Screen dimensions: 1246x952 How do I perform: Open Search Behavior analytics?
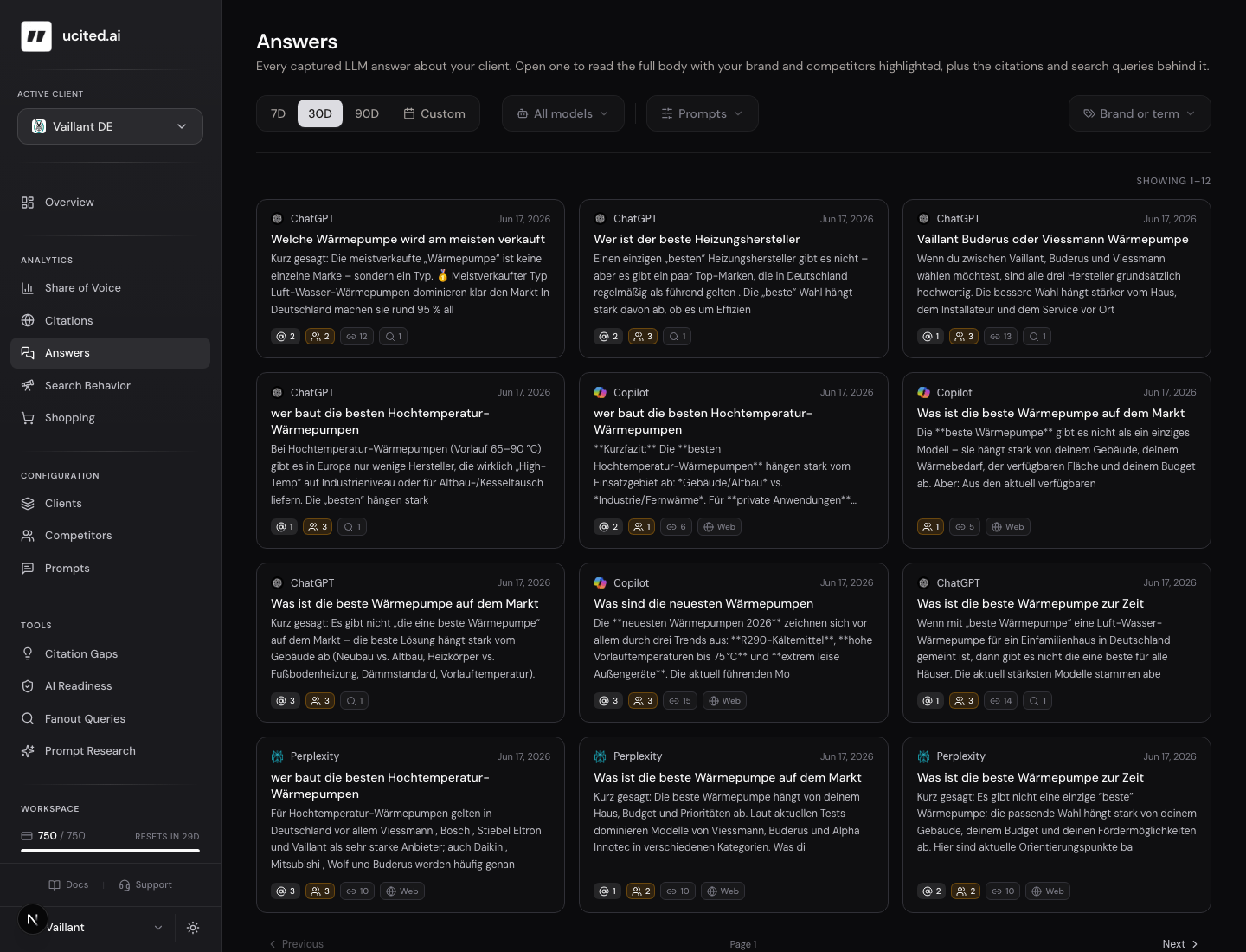click(x=110, y=386)
